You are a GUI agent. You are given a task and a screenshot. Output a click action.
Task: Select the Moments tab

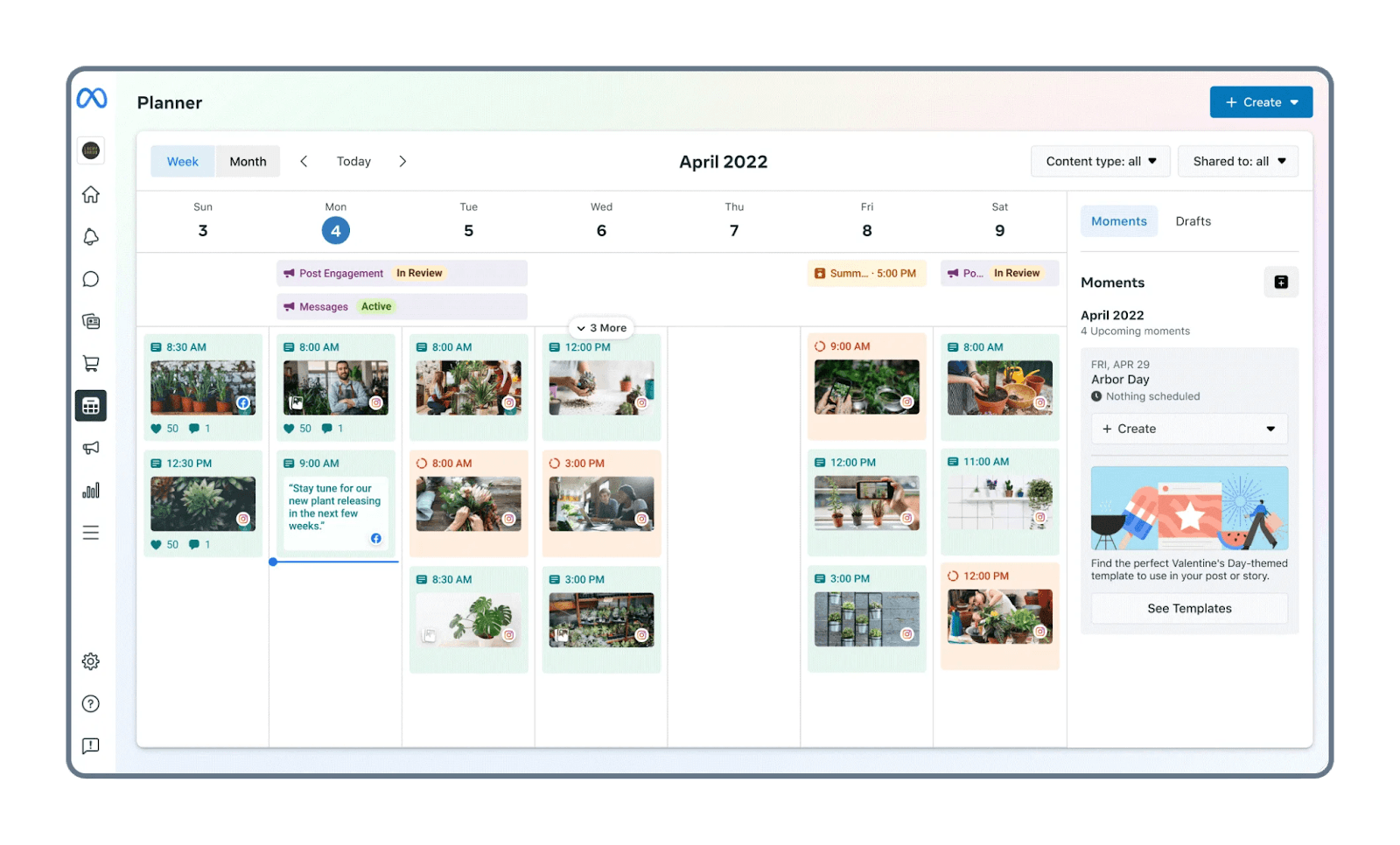click(x=1118, y=221)
